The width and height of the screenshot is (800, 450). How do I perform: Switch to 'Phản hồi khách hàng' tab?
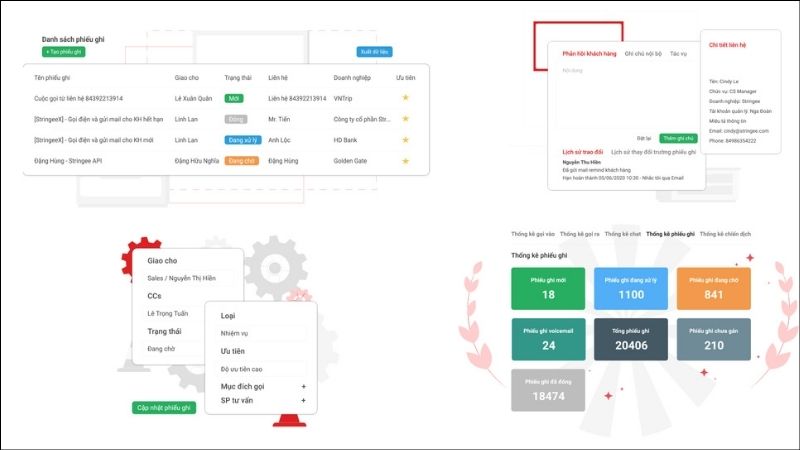pyautogui.click(x=589, y=54)
